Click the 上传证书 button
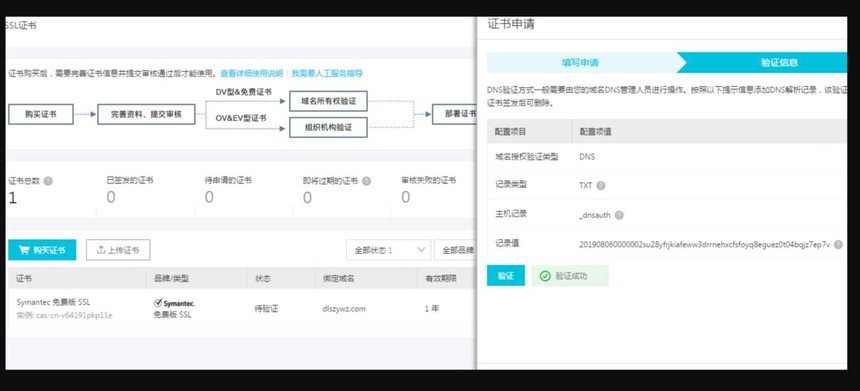 [118, 250]
